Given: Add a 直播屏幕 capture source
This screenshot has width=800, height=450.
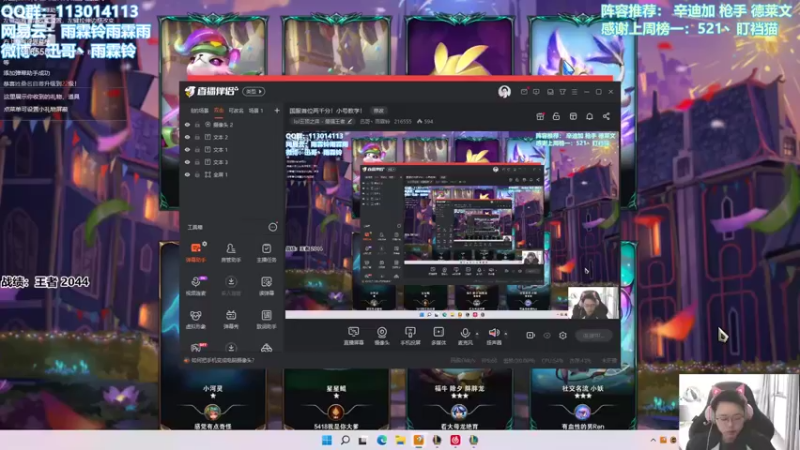Looking at the screenshot, I should tap(353, 336).
